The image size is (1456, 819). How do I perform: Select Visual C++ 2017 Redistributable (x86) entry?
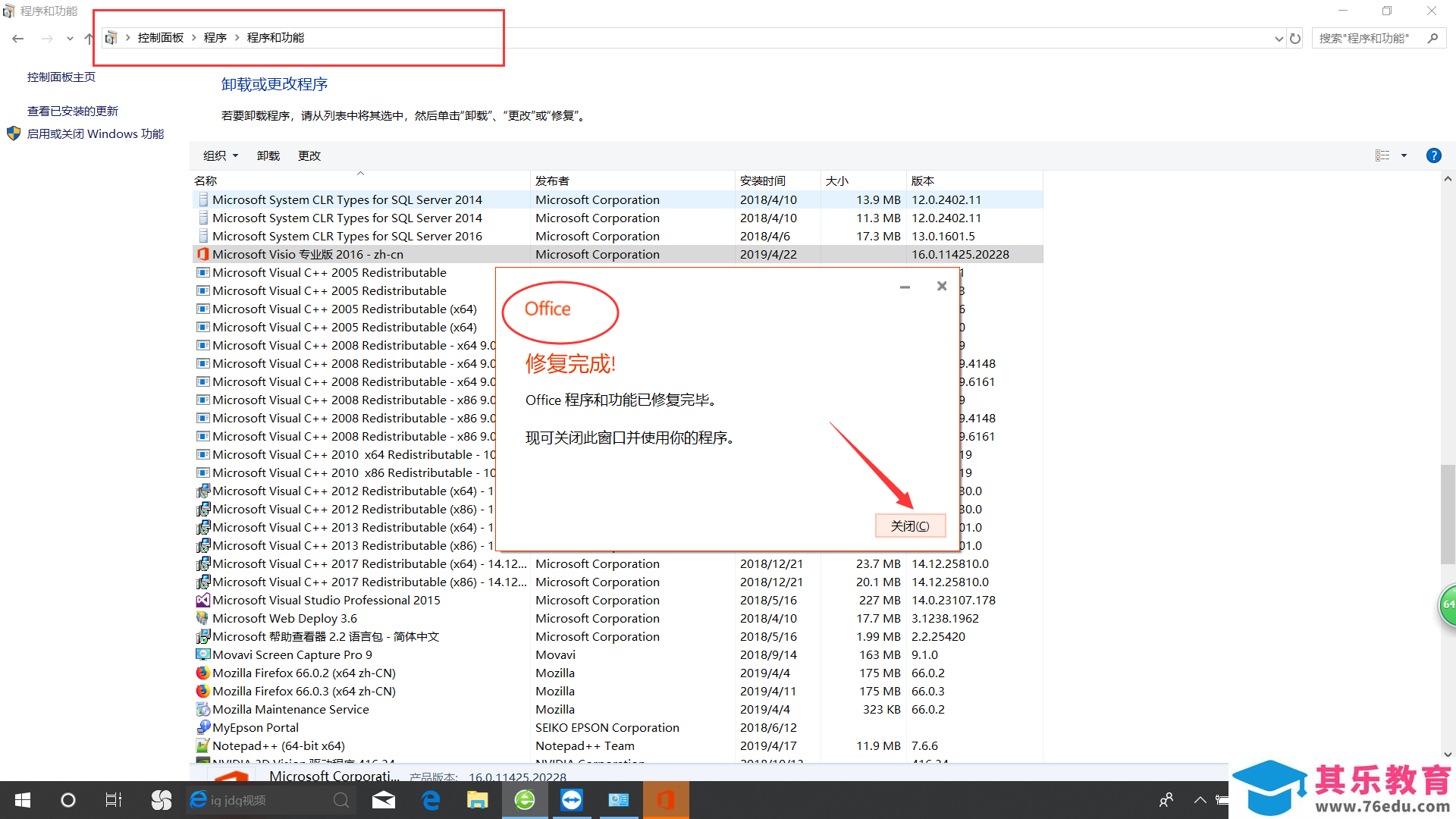(x=617, y=582)
